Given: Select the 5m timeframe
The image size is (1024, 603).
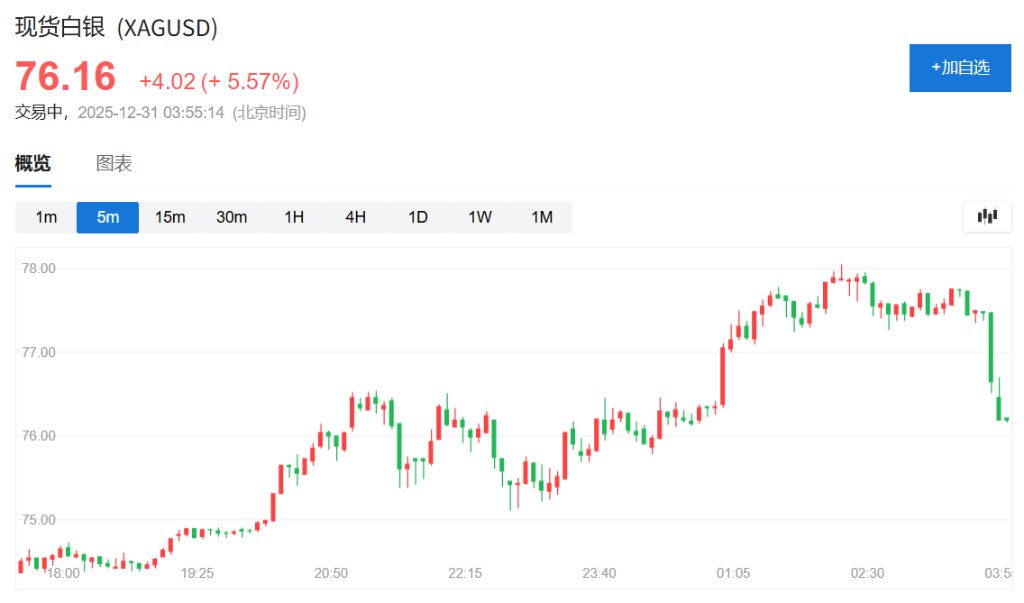Looking at the screenshot, I should click(x=108, y=217).
